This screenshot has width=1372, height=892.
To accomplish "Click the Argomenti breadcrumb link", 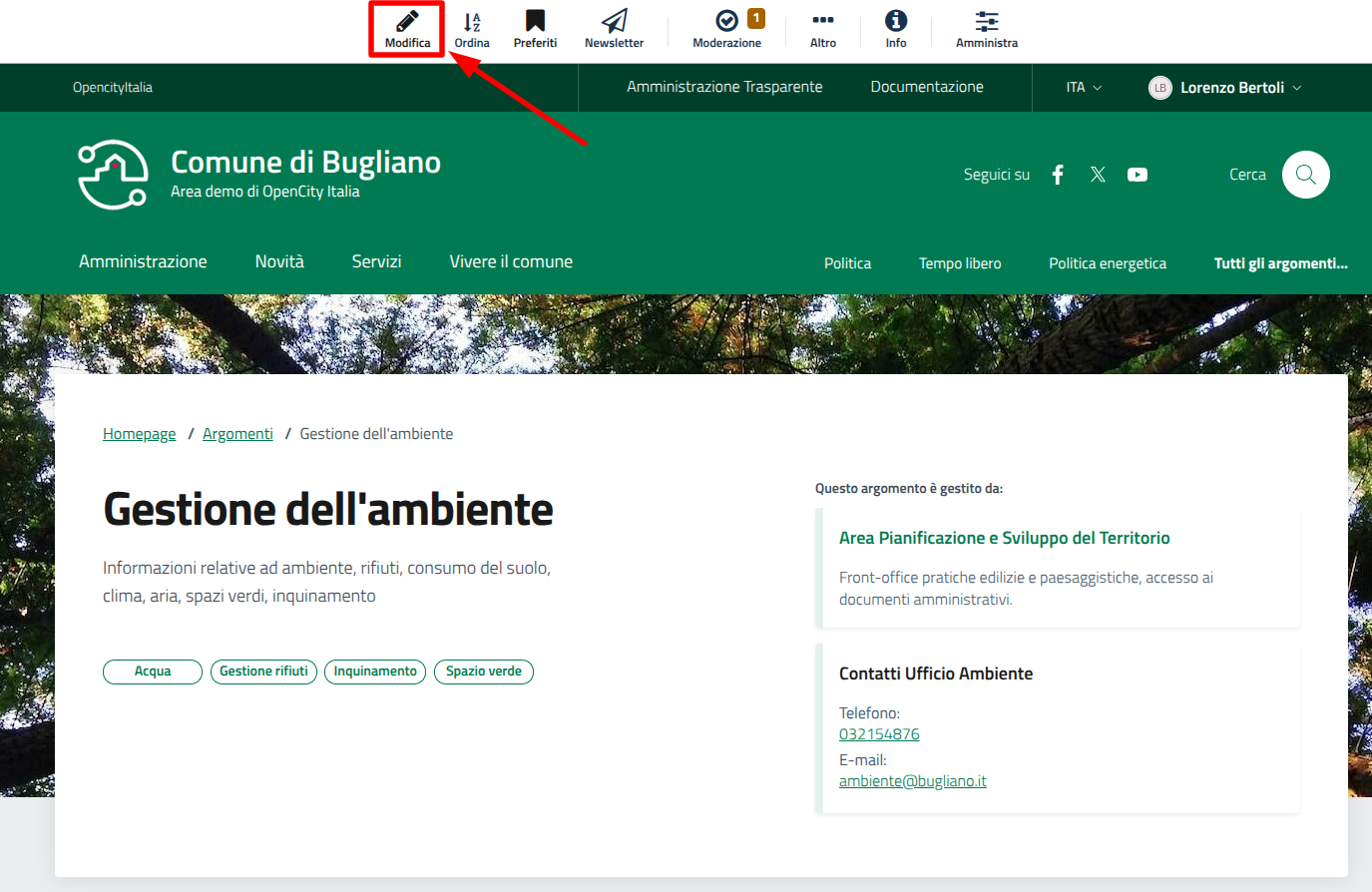I will pos(237,434).
